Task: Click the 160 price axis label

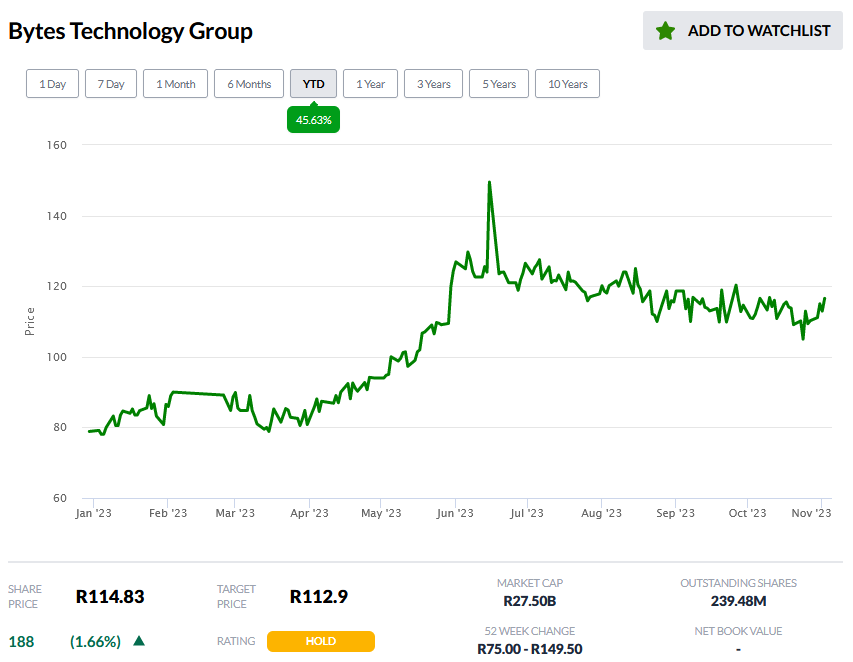Action: point(57,145)
